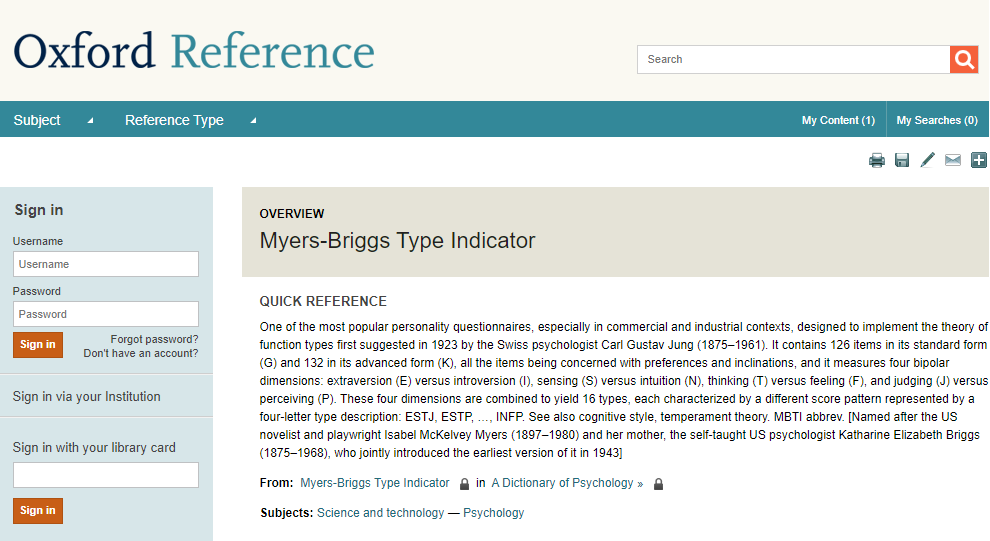Click the plus icon in the toolbar
This screenshot has height=541, width=990.
pos(979,160)
